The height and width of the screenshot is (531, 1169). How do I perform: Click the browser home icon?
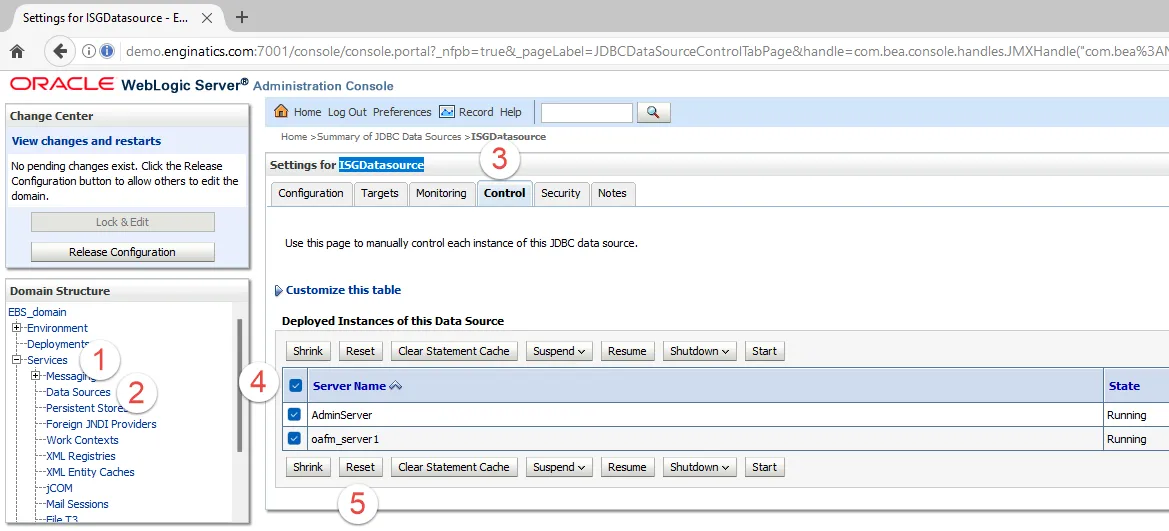(16, 51)
